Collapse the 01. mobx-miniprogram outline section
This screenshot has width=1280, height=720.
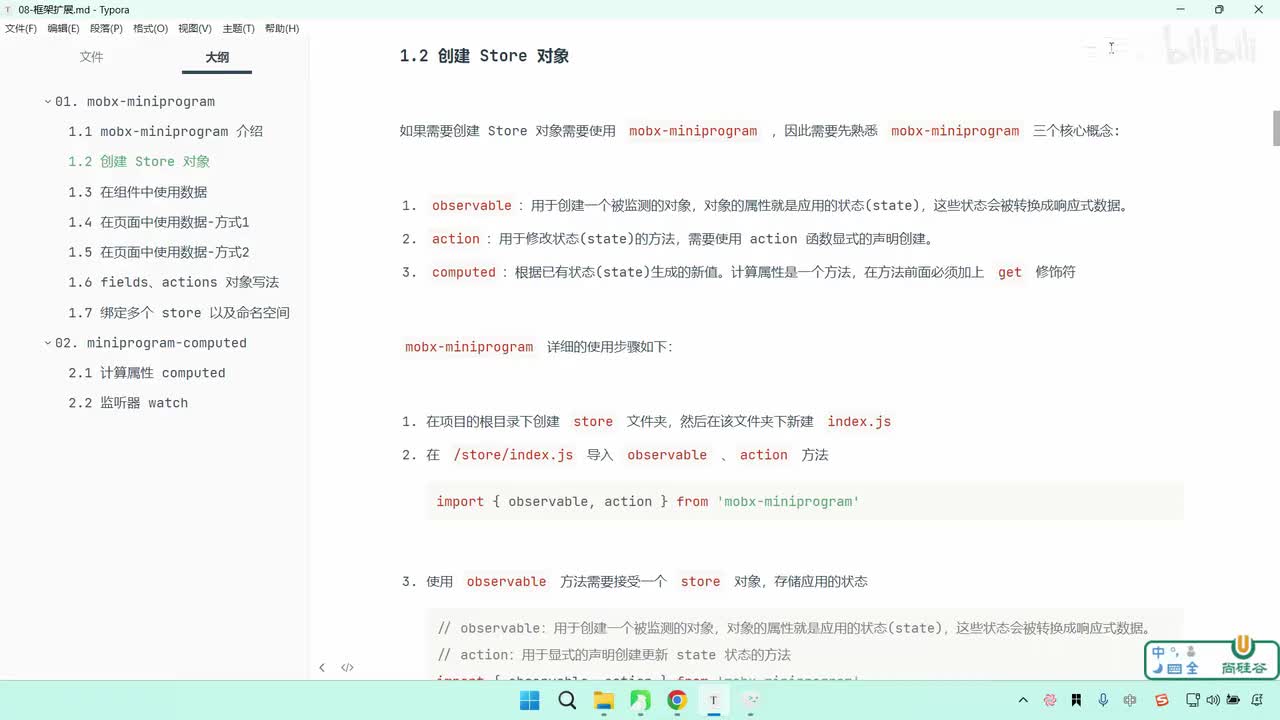(47, 102)
